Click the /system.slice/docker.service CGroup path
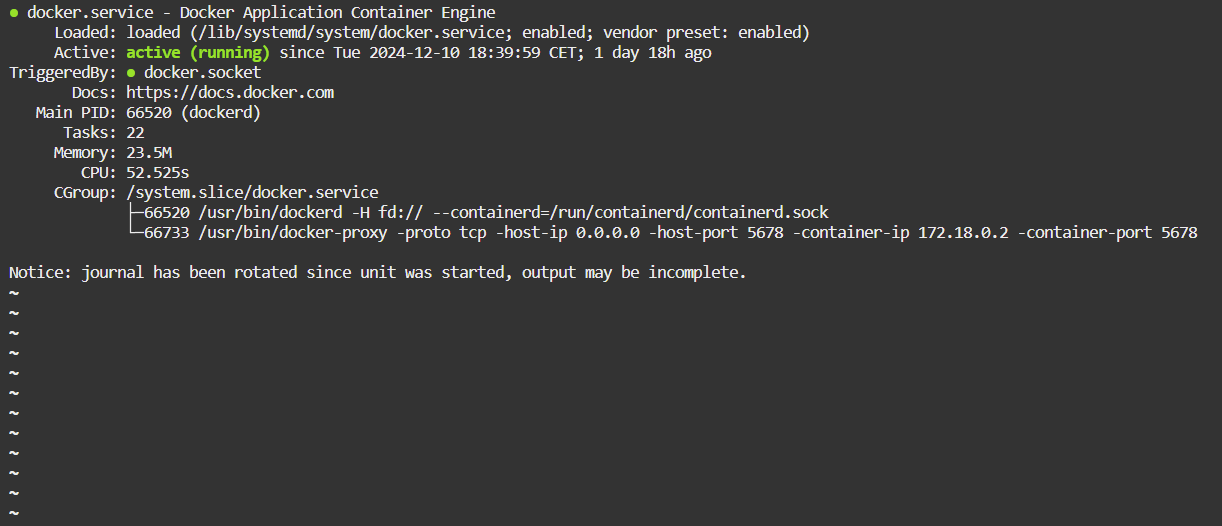 (x=252, y=193)
